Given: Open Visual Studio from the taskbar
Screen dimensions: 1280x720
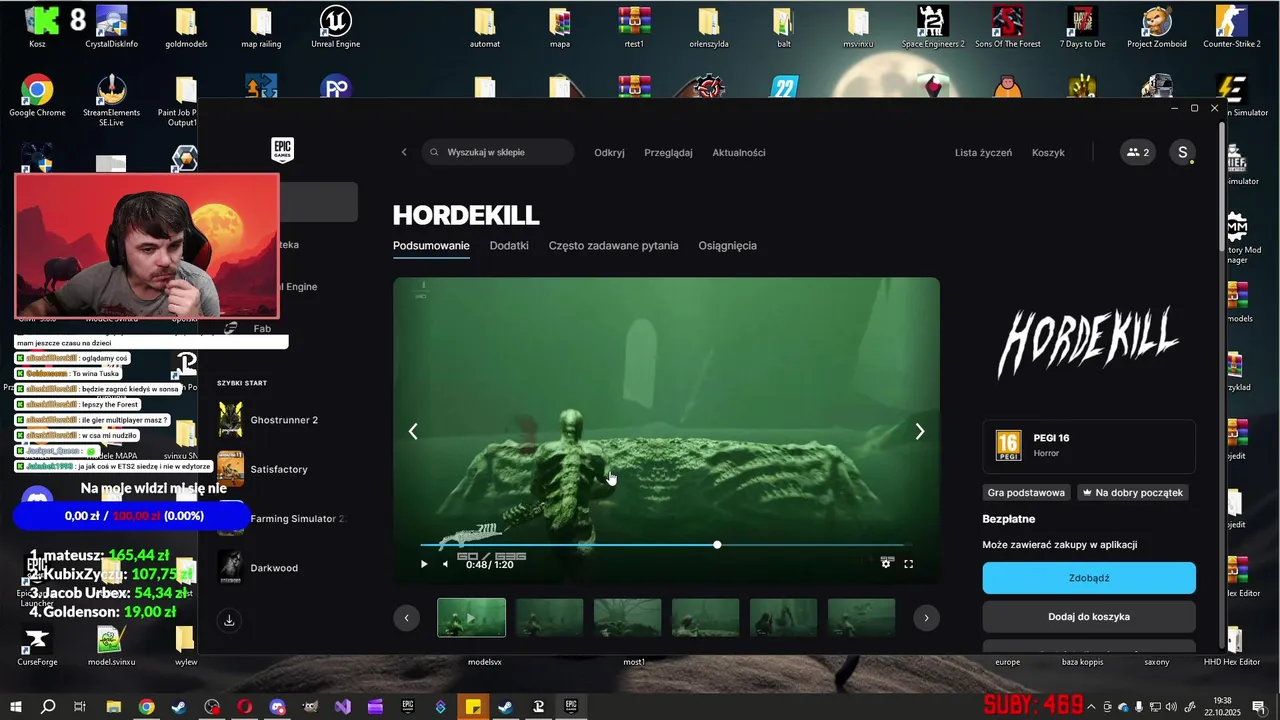Looking at the screenshot, I should pos(343,707).
